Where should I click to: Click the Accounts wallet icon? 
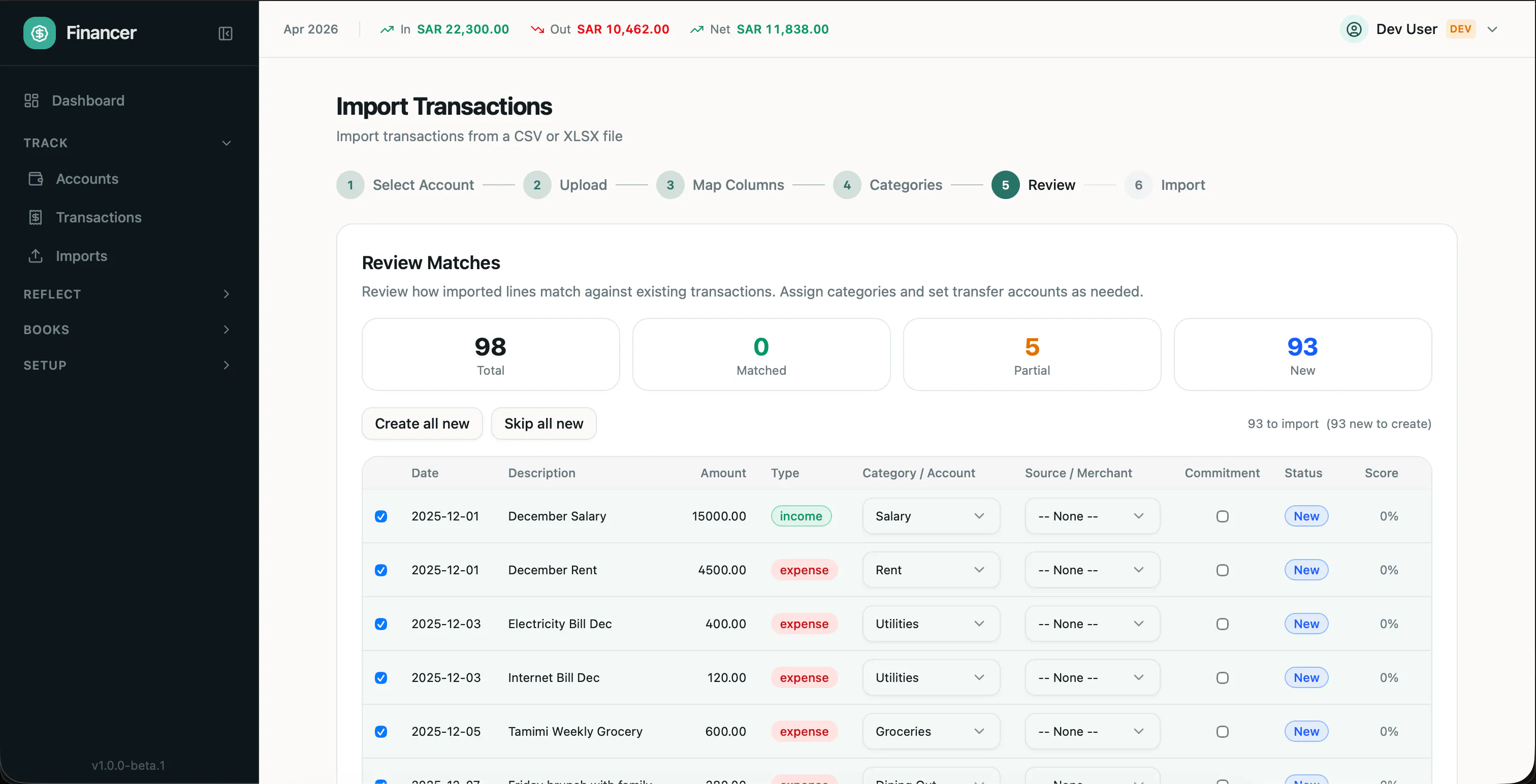tap(36, 179)
